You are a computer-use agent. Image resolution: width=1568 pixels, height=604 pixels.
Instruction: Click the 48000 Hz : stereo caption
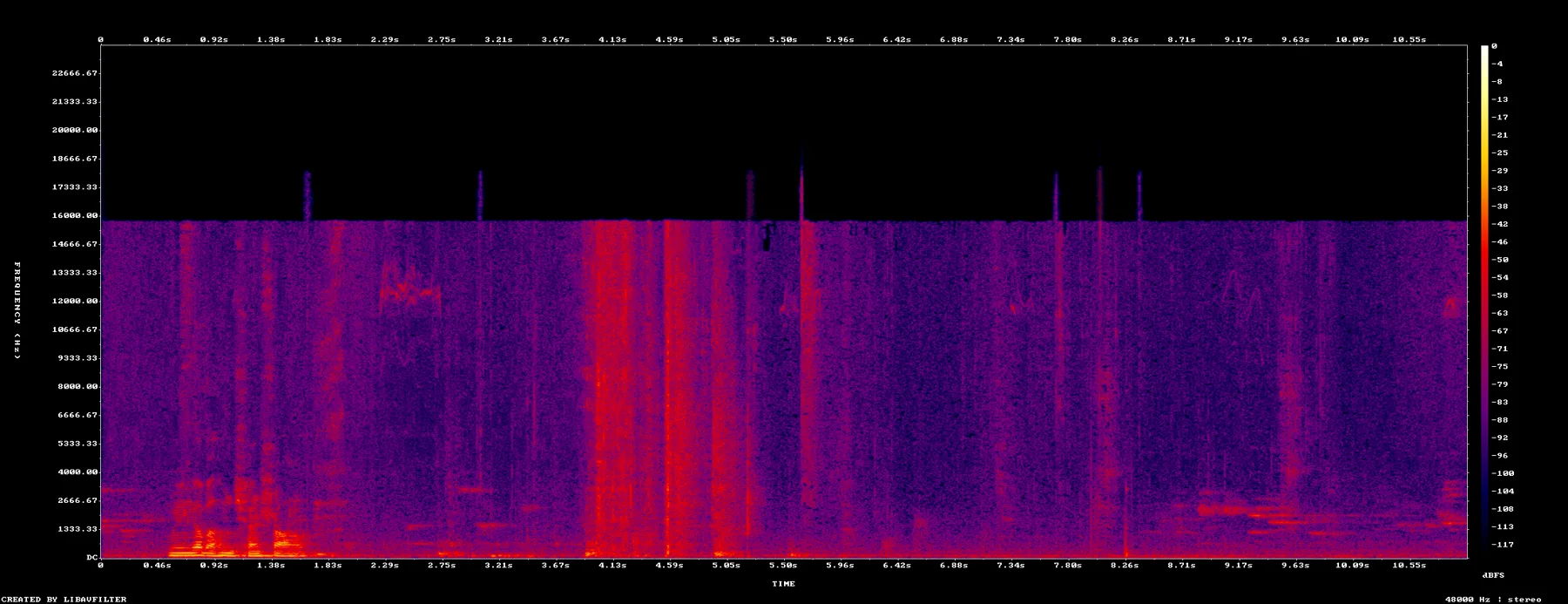pos(1493,600)
